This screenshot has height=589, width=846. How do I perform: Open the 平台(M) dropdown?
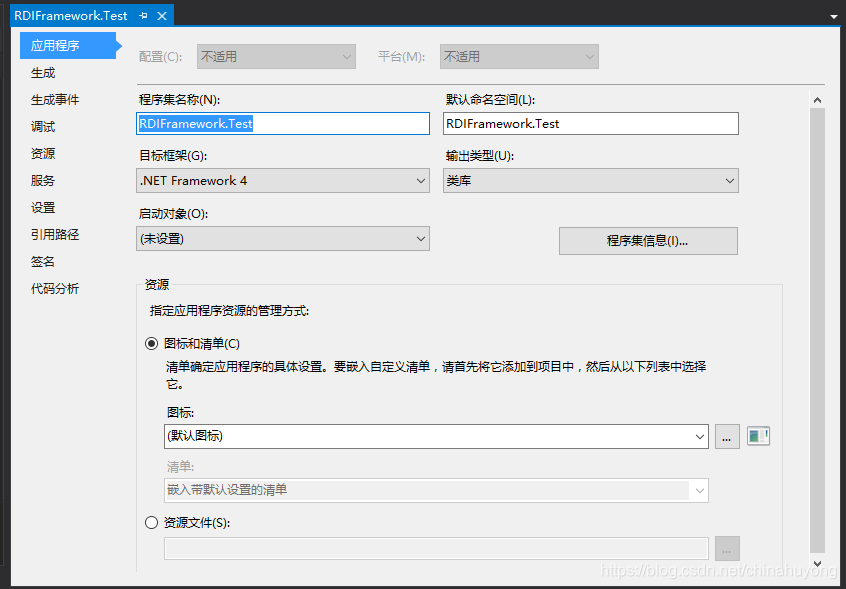point(519,57)
